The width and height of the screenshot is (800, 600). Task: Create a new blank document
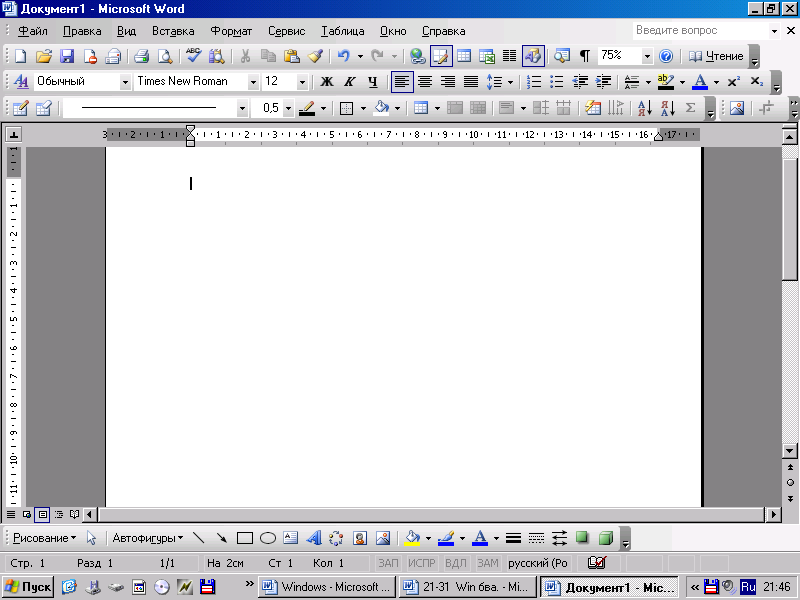(20, 56)
